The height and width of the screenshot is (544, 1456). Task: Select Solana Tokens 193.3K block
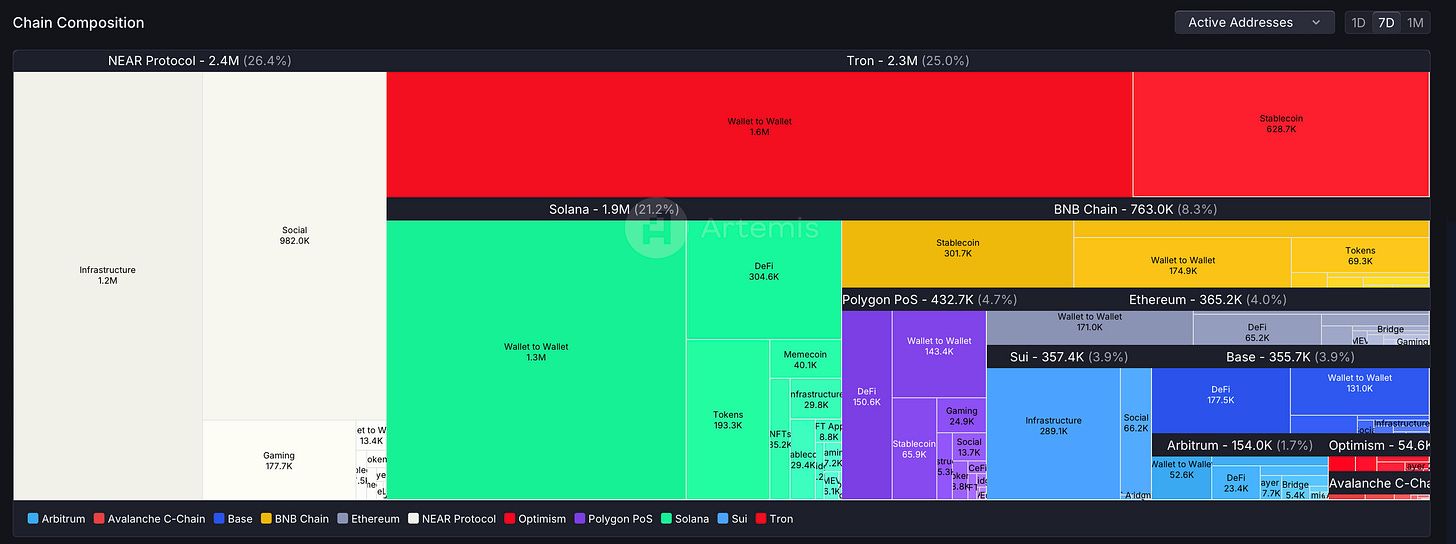(x=728, y=419)
